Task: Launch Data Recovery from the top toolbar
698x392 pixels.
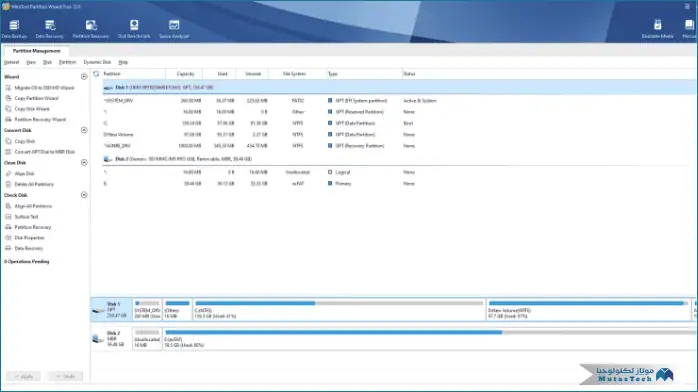Action: (x=49, y=29)
